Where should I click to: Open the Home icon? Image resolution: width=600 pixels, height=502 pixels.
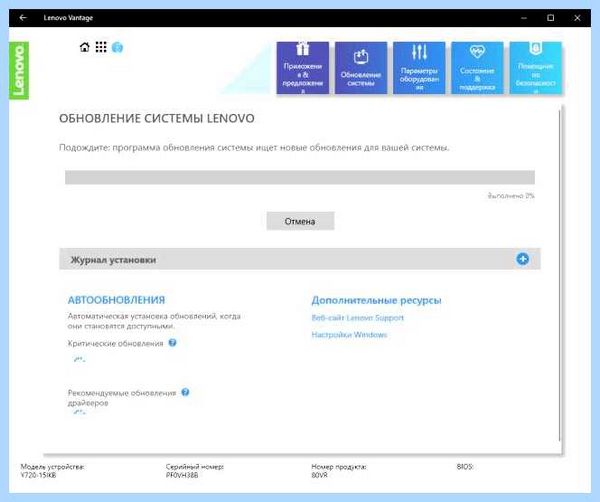85,47
